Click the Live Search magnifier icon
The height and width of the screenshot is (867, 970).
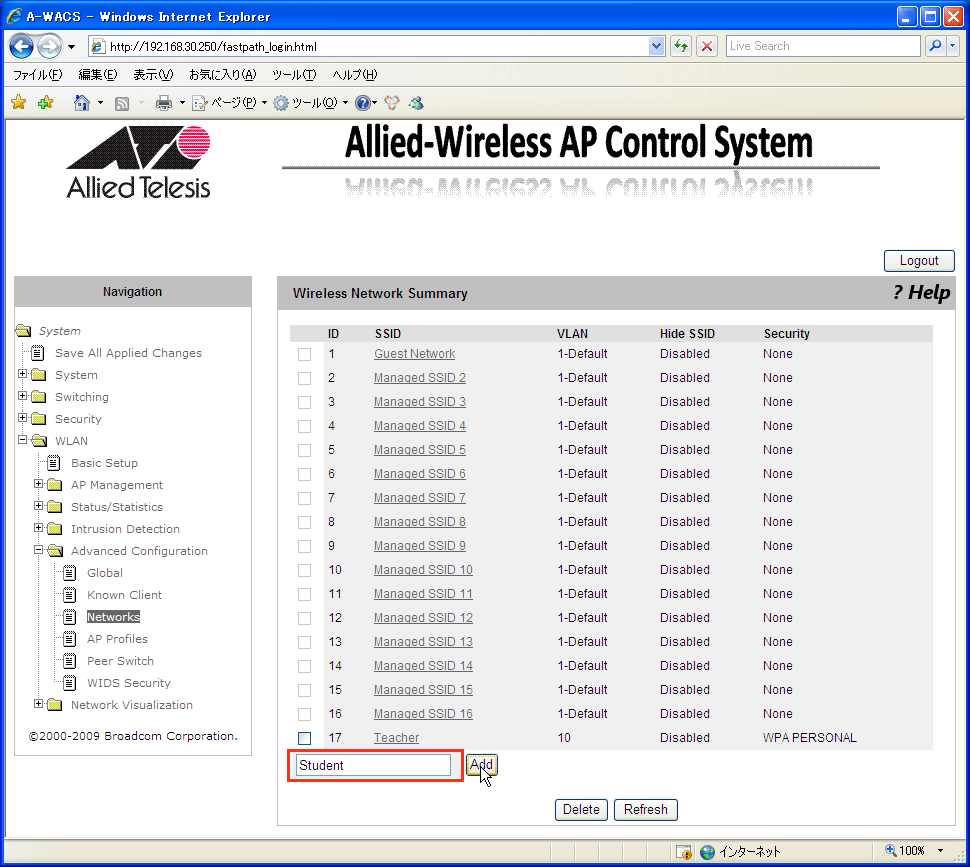[x=935, y=46]
